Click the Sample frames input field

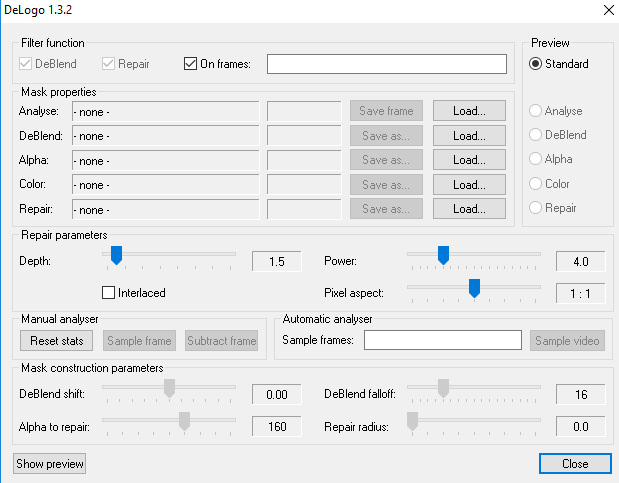click(443, 340)
